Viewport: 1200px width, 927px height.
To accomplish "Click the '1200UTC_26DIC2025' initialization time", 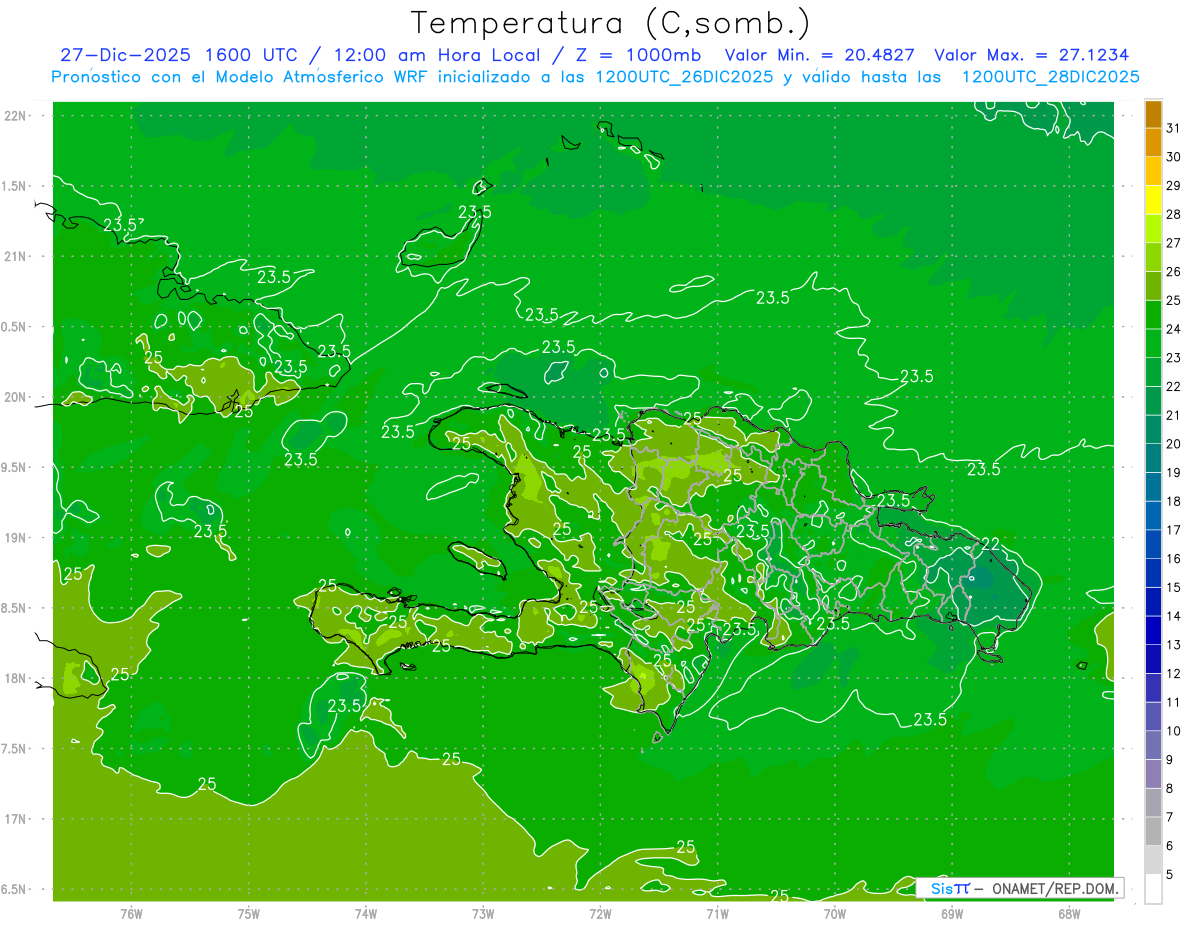I will click(686, 77).
